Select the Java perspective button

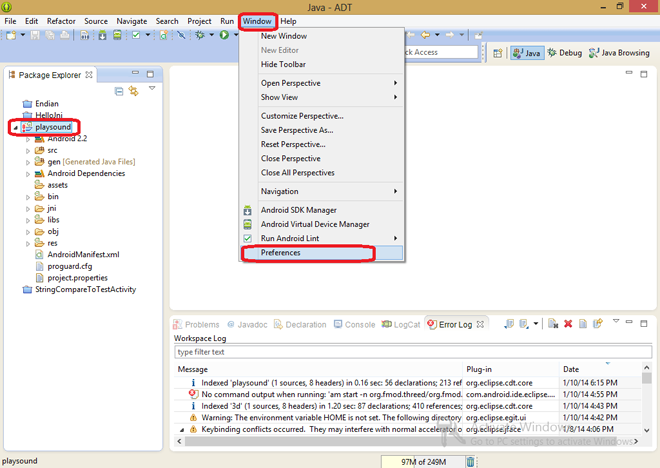click(526, 53)
